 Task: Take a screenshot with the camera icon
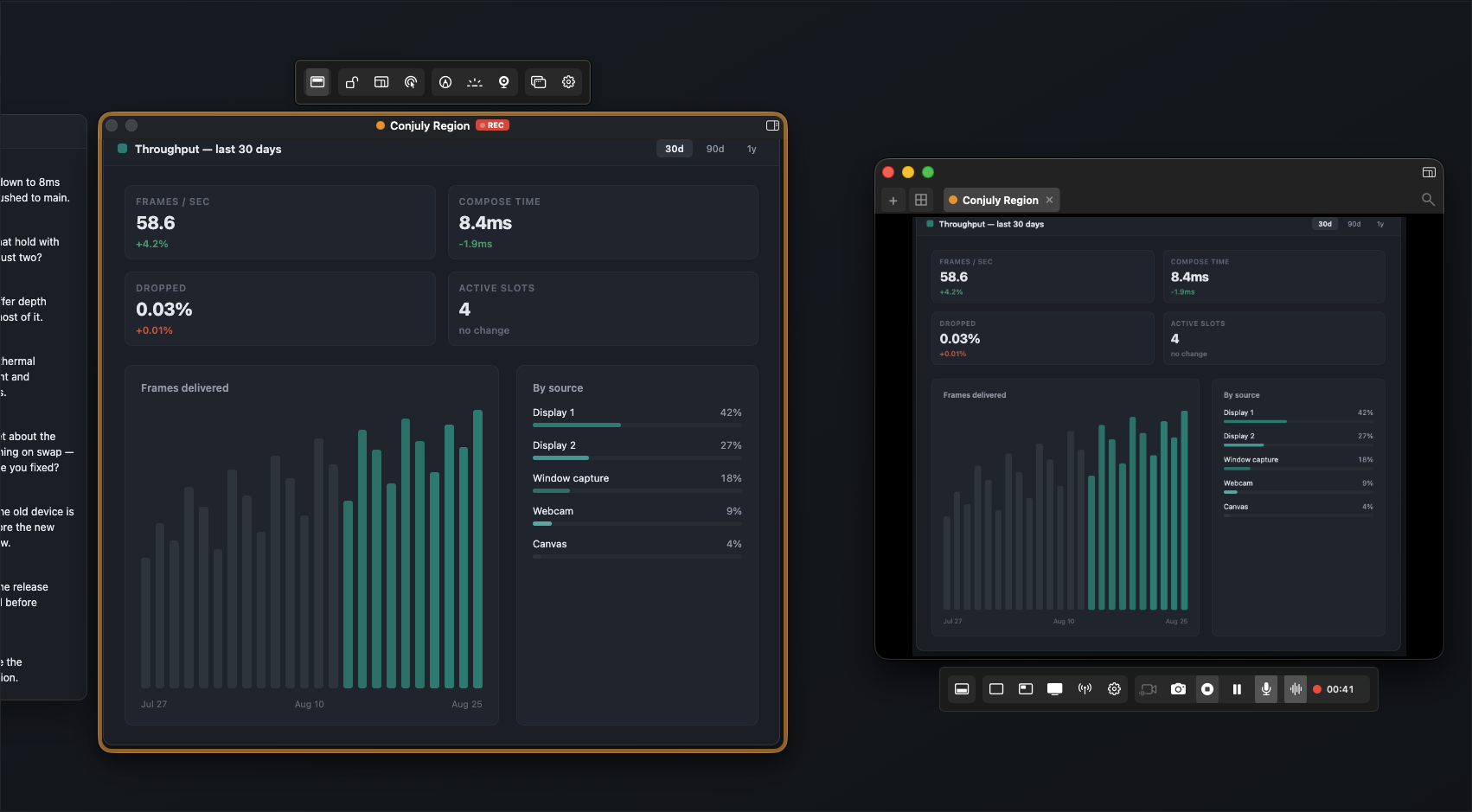coord(1178,689)
